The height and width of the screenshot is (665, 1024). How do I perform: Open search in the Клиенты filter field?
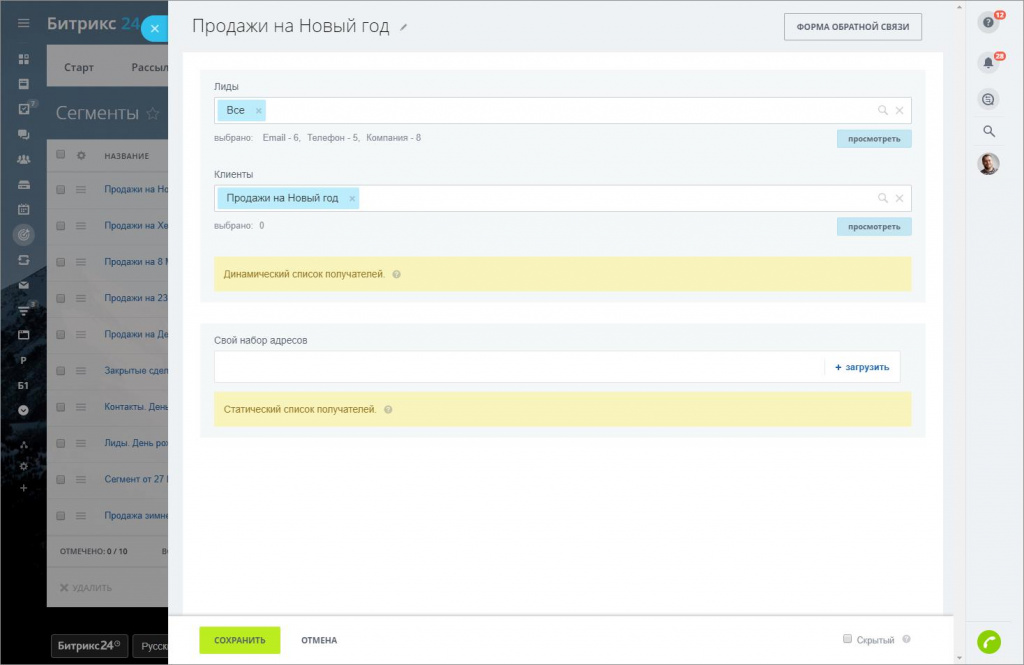[882, 199]
